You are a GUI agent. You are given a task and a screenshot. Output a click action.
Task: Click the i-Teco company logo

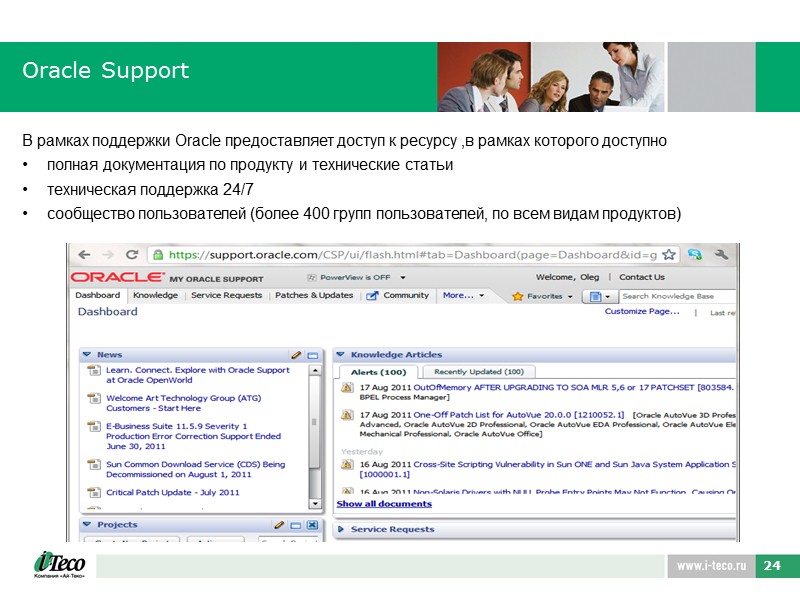click(x=59, y=564)
